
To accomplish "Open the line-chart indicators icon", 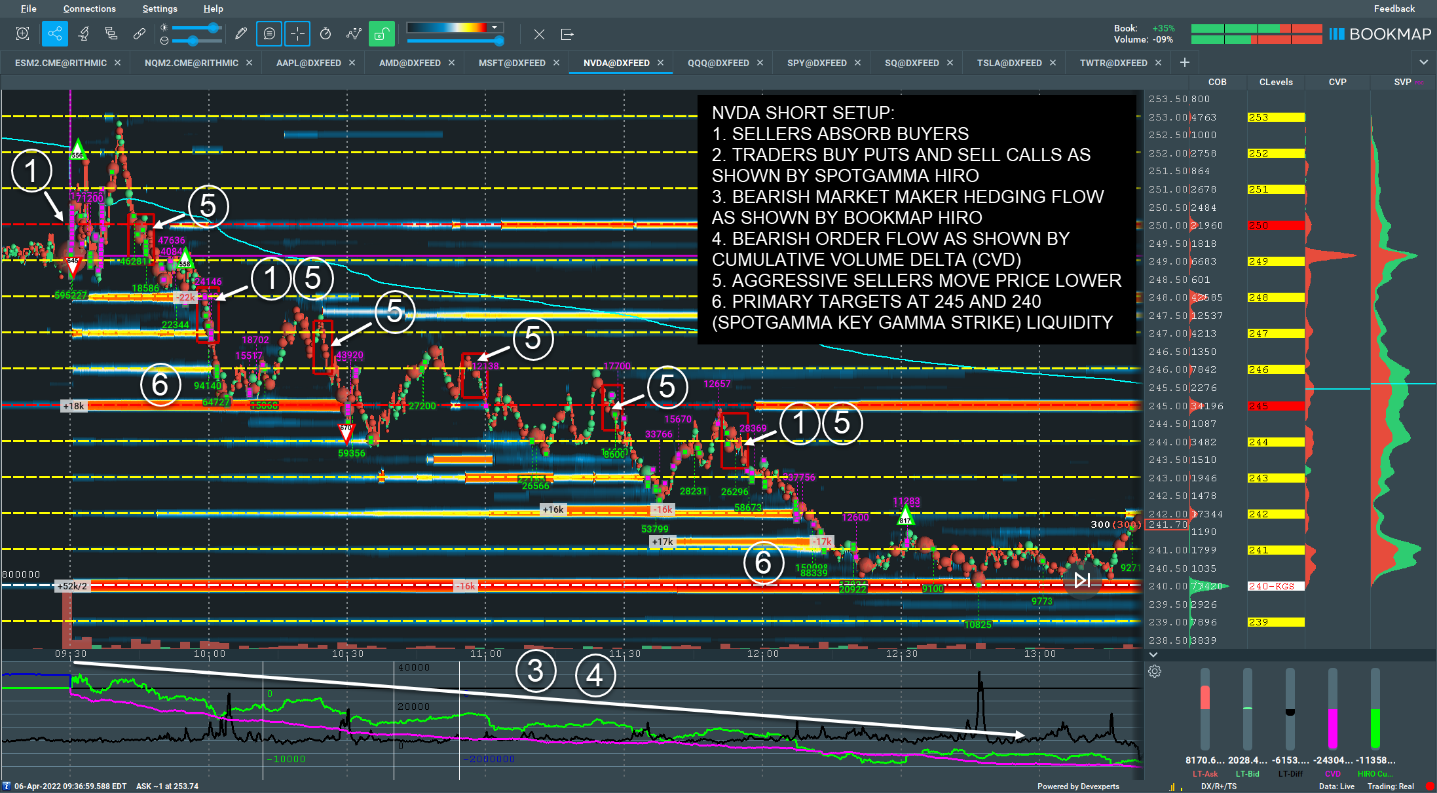I will tap(353, 33).
